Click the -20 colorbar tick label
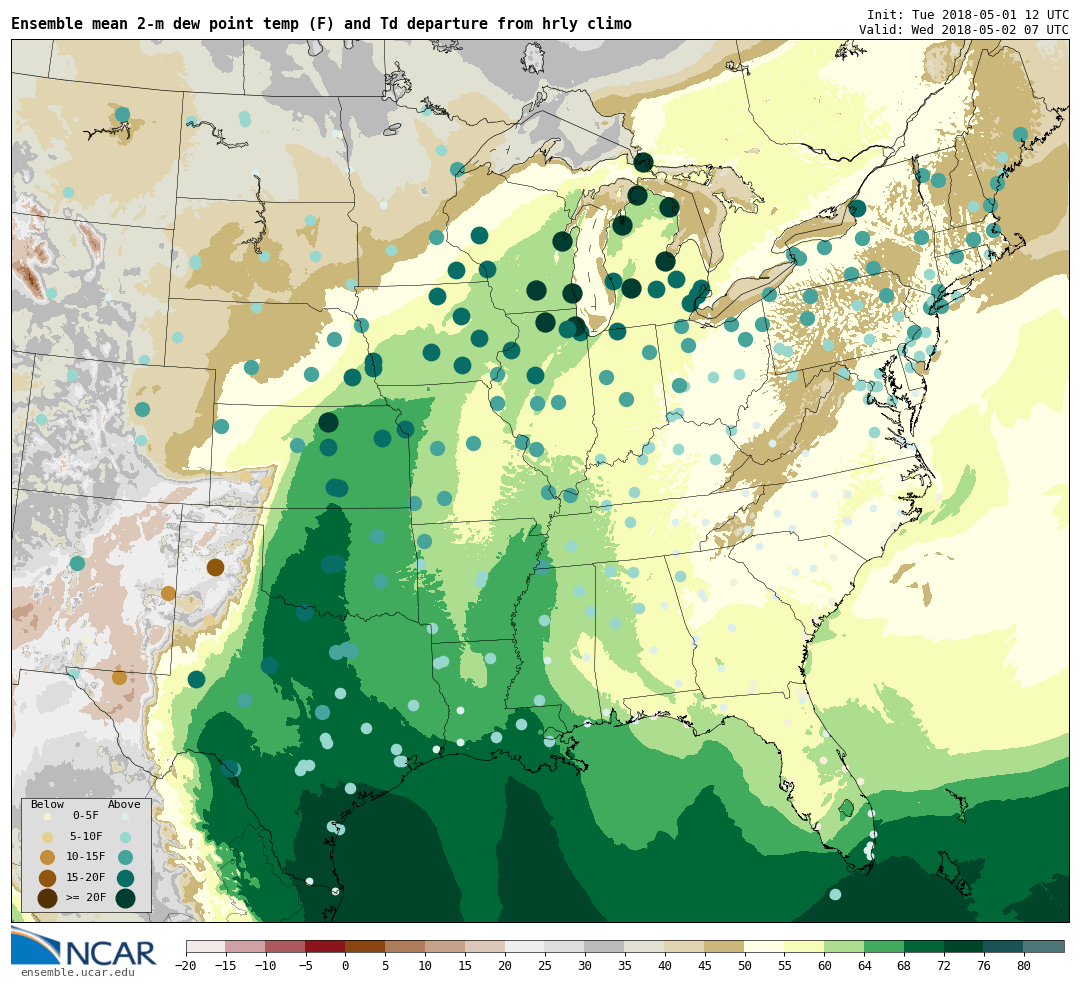Image resolution: width=1080 pixels, height=985 pixels. 186,966
